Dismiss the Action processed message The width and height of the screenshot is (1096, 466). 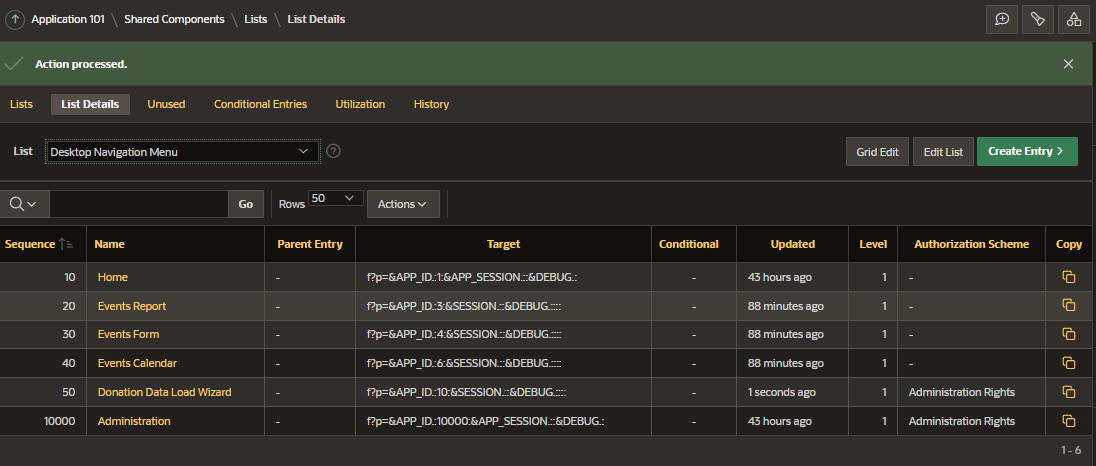click(x=1068, y=64)
